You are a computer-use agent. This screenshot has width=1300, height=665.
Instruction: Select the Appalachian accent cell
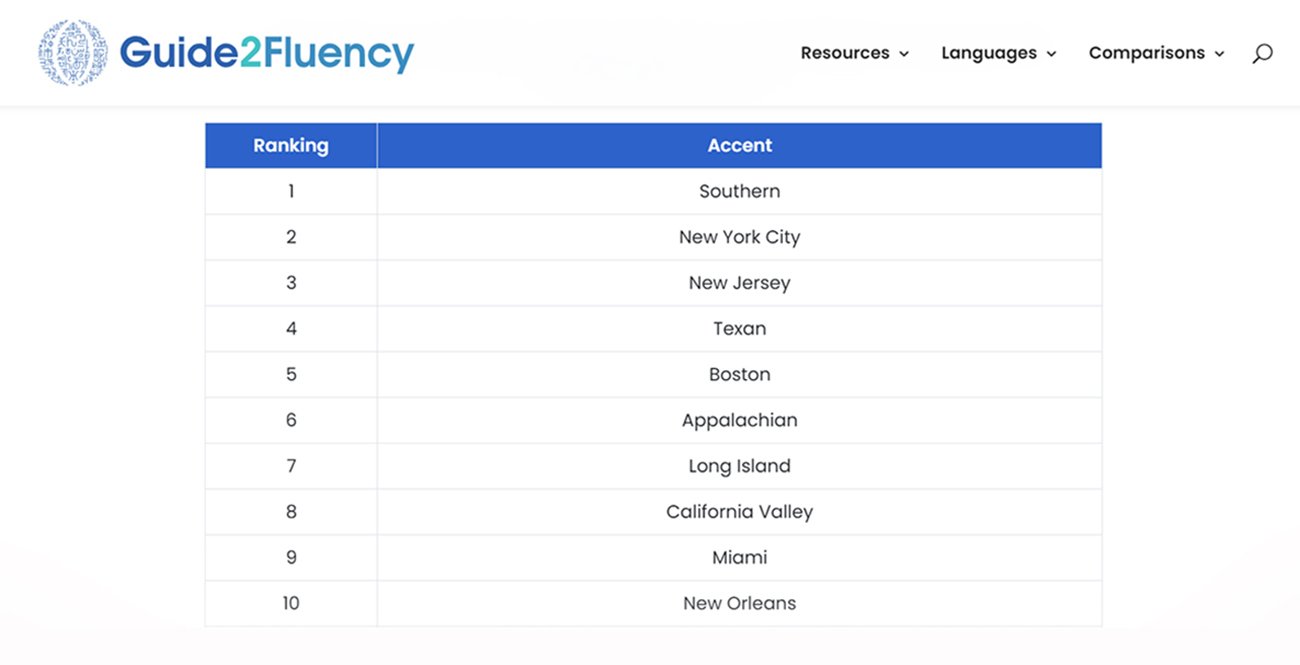pyautogui.click(x=739, y=420)
